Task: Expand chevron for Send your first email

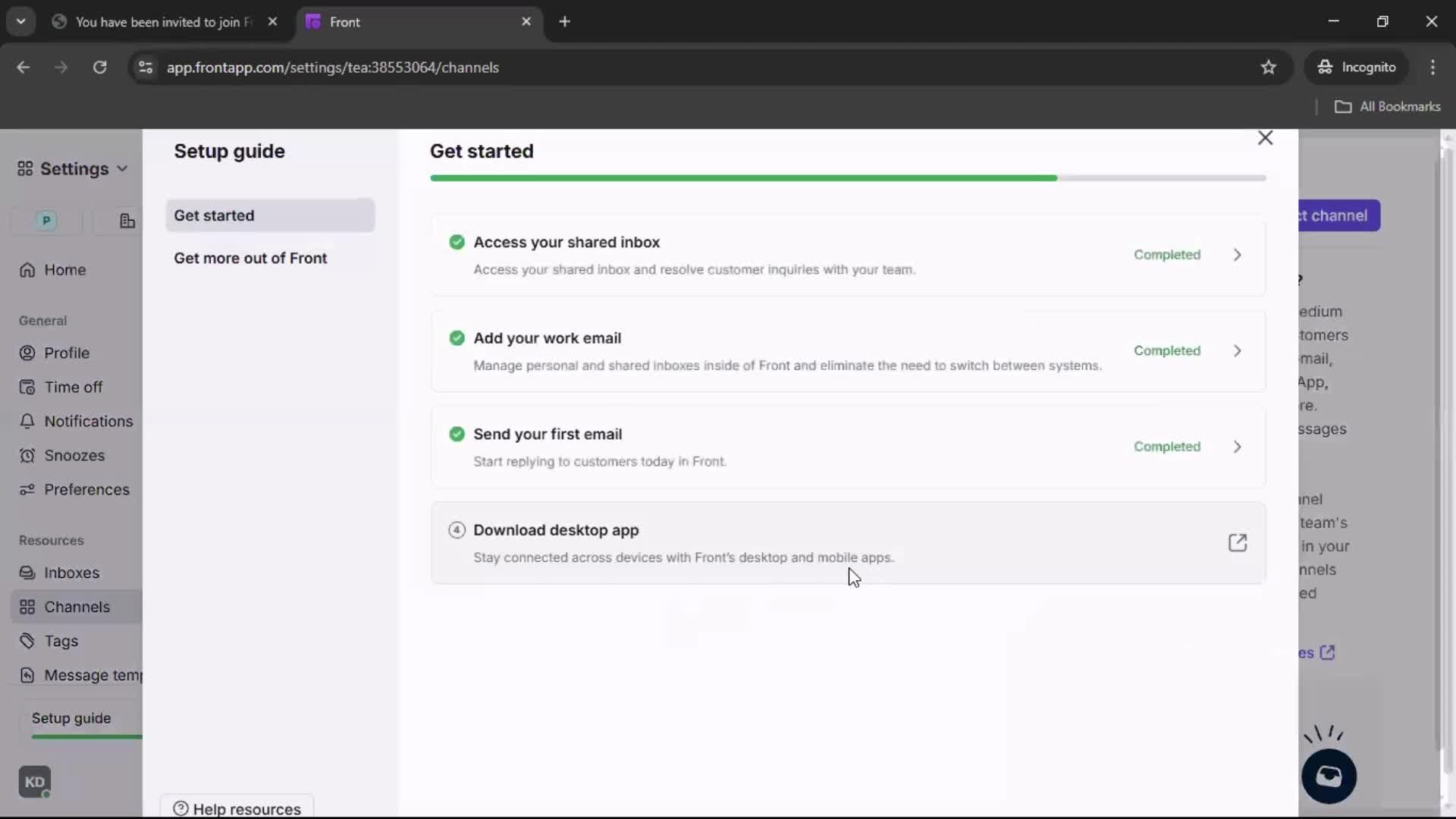Action: pos(1237,447)
